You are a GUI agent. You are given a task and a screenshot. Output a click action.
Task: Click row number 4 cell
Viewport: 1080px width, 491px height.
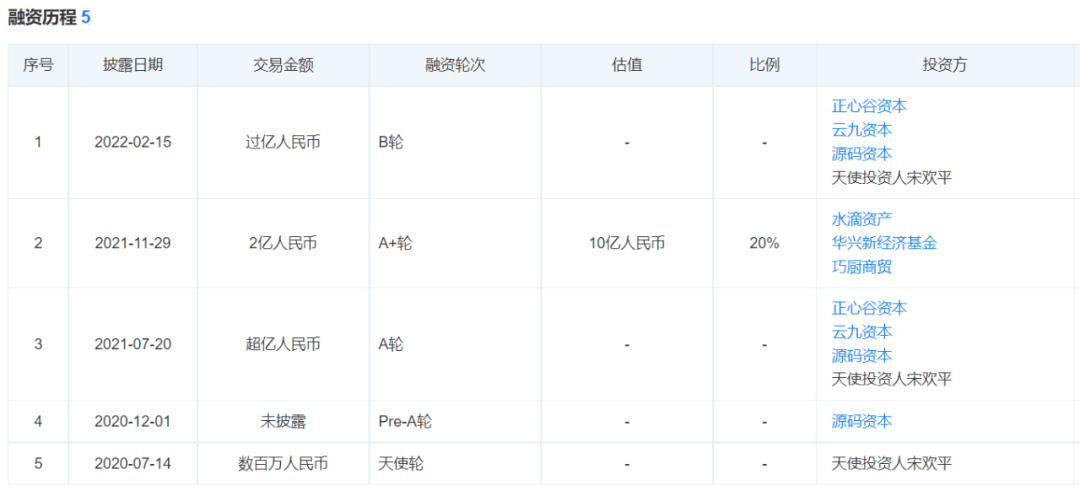tap(38, 421)
